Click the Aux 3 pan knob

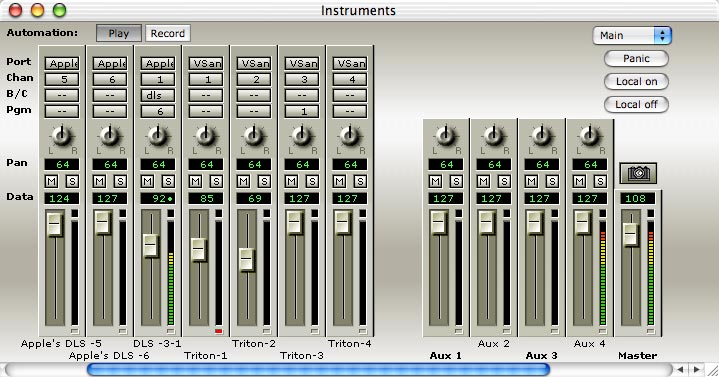(x=542, y=135)
